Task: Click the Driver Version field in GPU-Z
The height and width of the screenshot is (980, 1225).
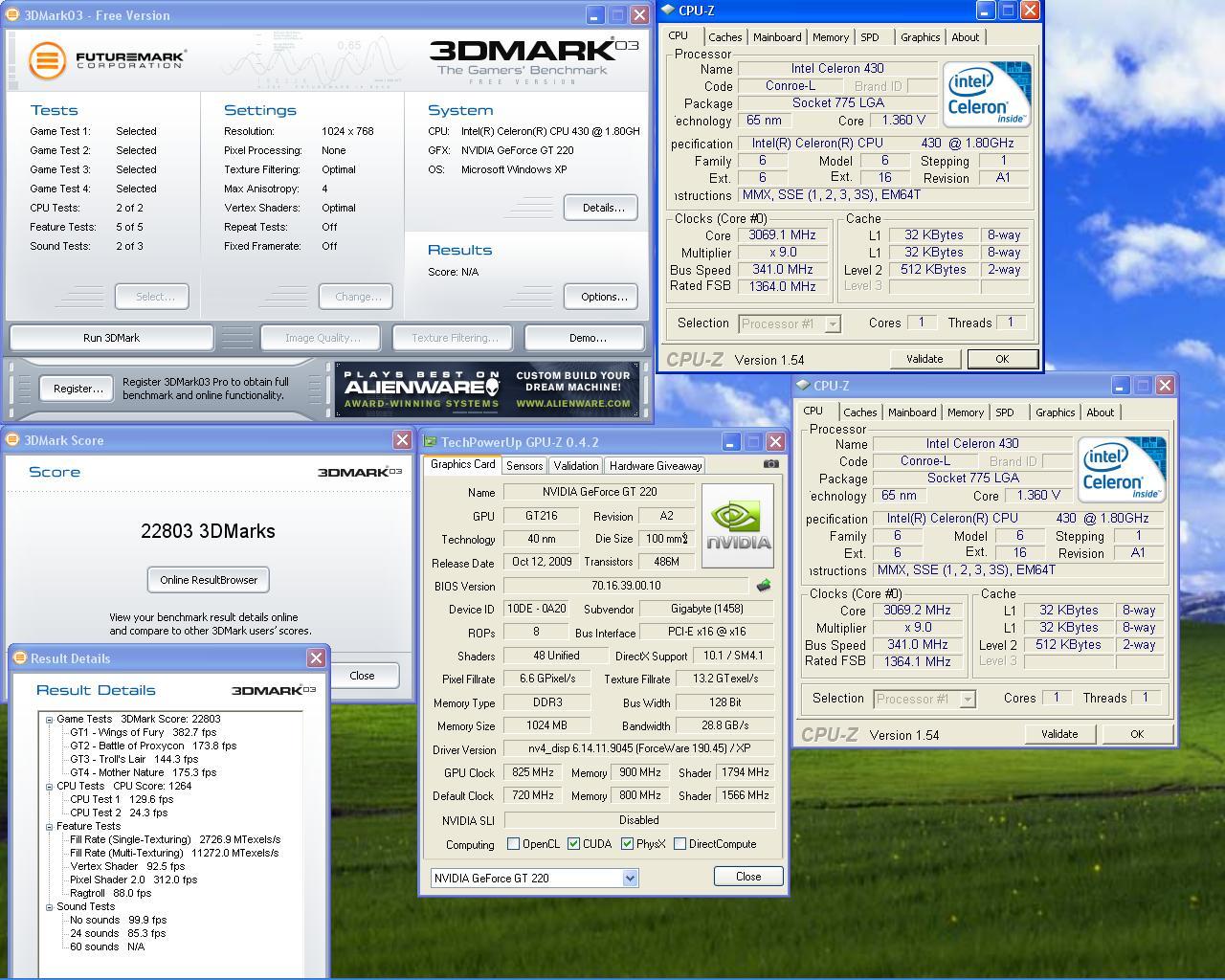Action: (639, 749)
